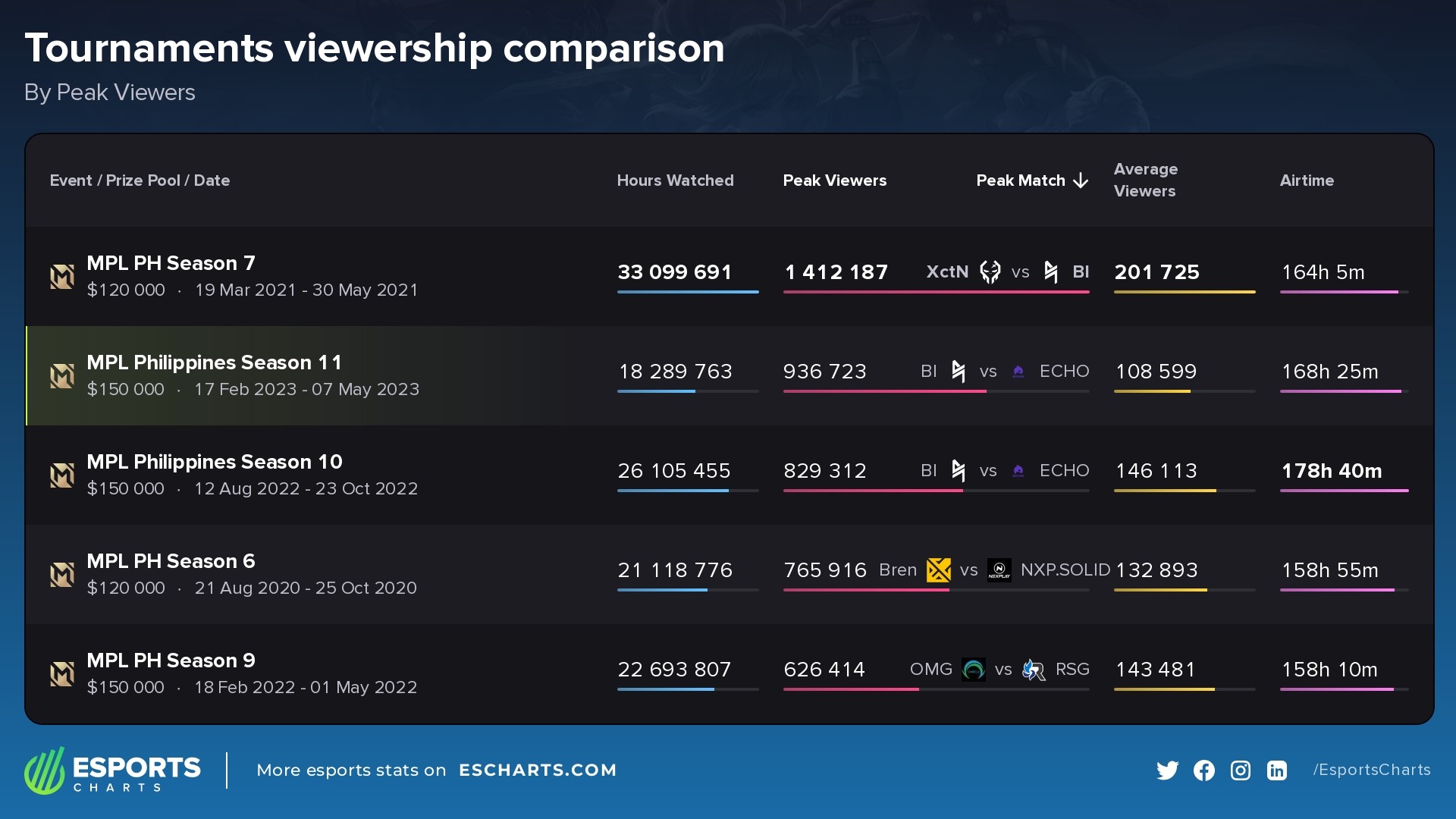Screen dimensions: 1456x819
Task: Click the Peak Match sort arrow
Action: (x=1081, y=180)
